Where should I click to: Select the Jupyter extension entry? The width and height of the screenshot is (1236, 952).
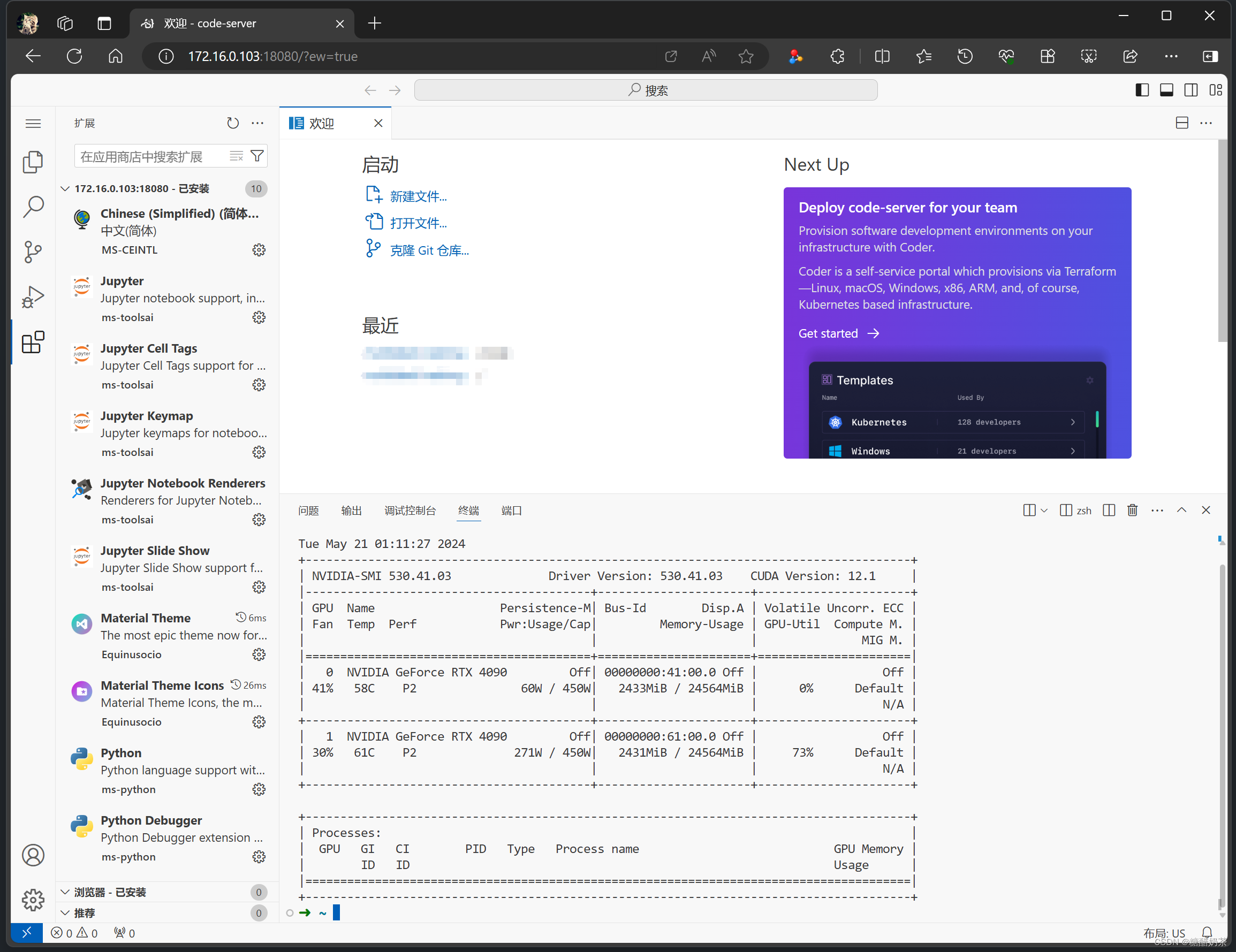coord(168,299)
